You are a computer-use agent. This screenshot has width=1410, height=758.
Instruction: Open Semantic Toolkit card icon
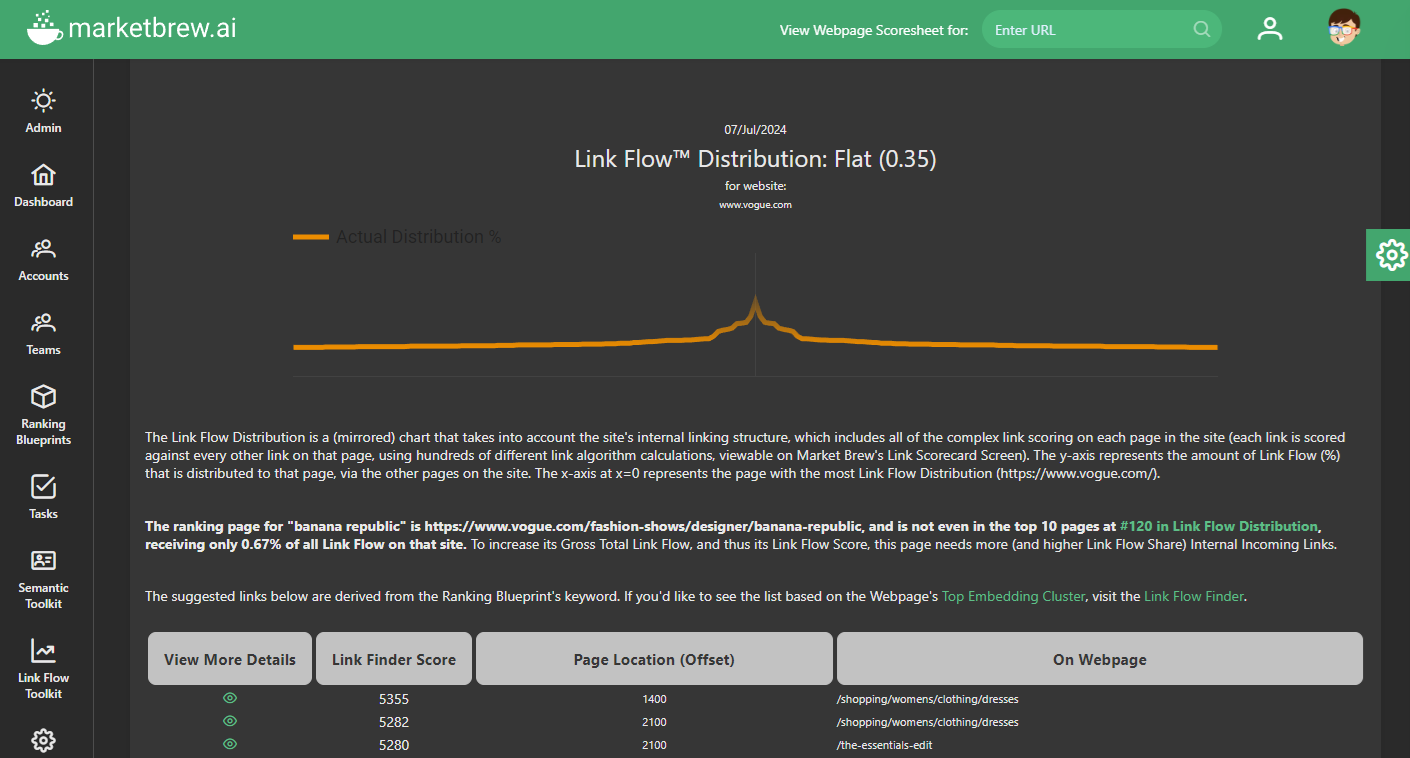pyautogui.click(x=43, y=561)
